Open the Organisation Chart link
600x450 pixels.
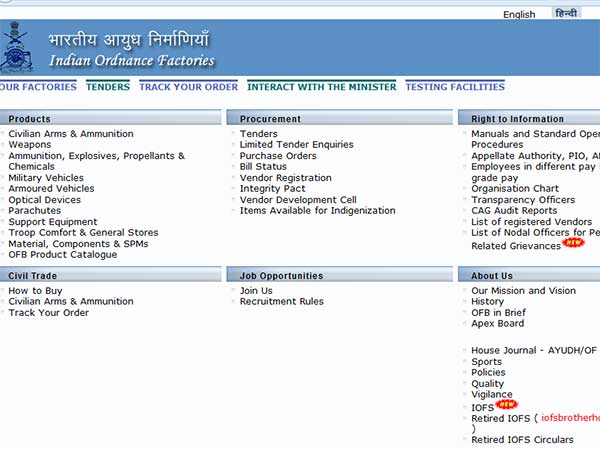pos(515,189)
